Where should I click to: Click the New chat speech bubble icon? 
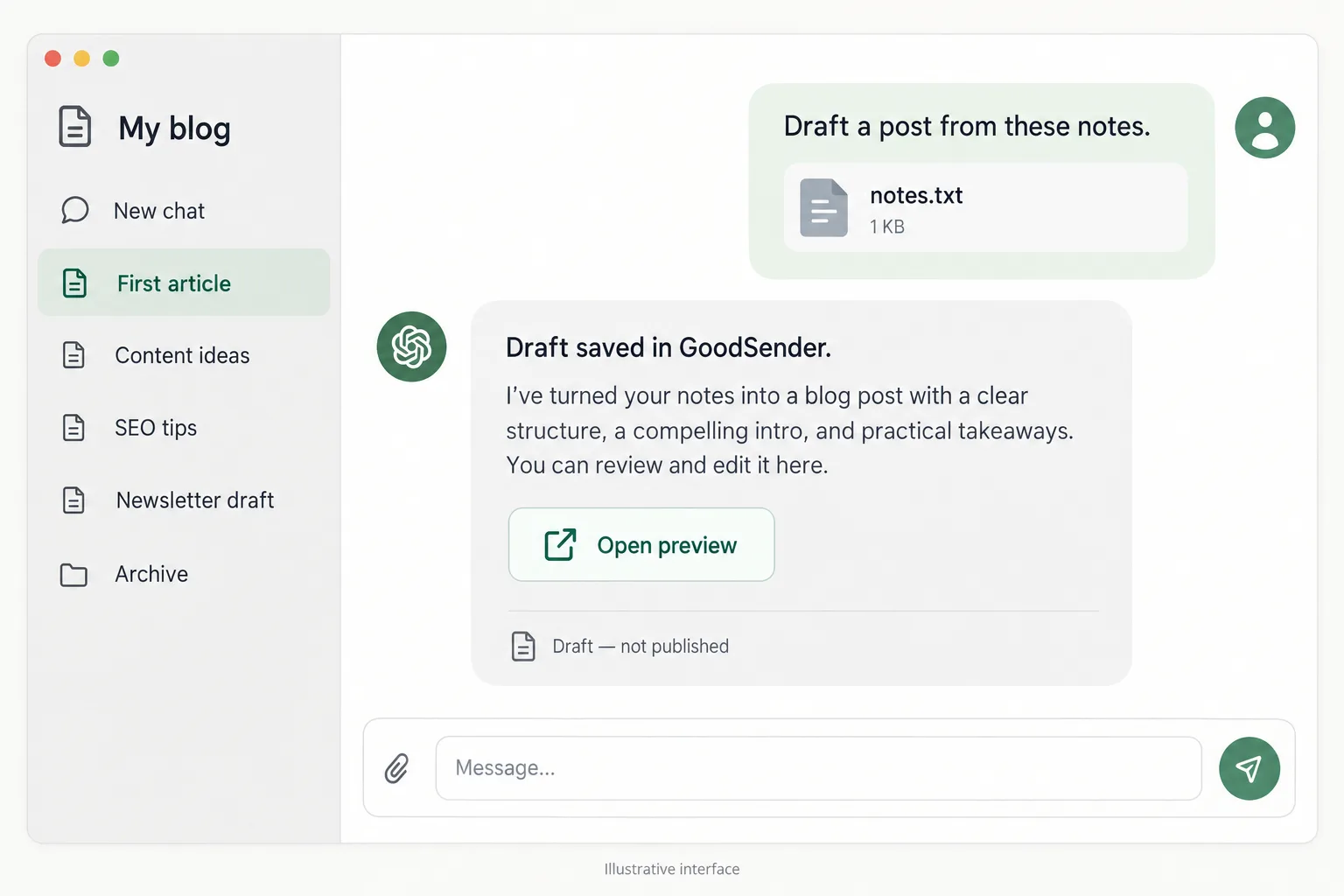coord(75,210)
